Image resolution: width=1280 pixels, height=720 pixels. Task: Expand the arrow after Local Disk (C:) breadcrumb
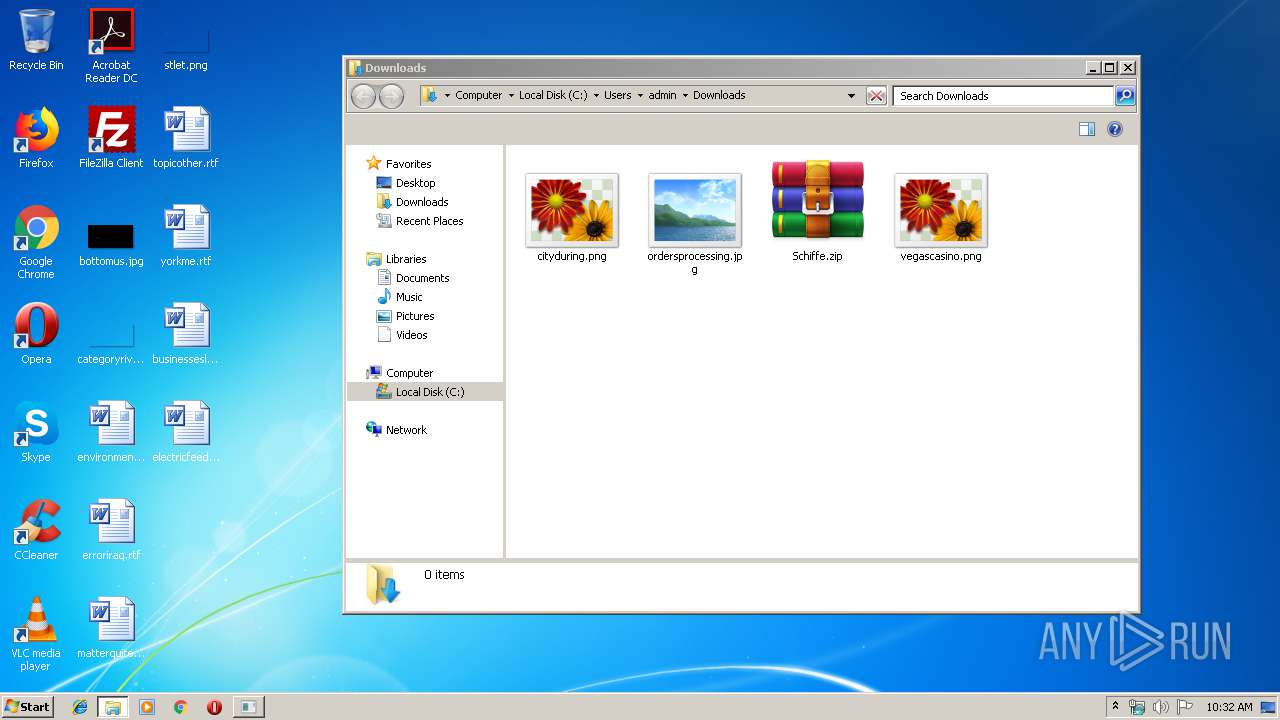pyautogui.click(x=596, y=96)
